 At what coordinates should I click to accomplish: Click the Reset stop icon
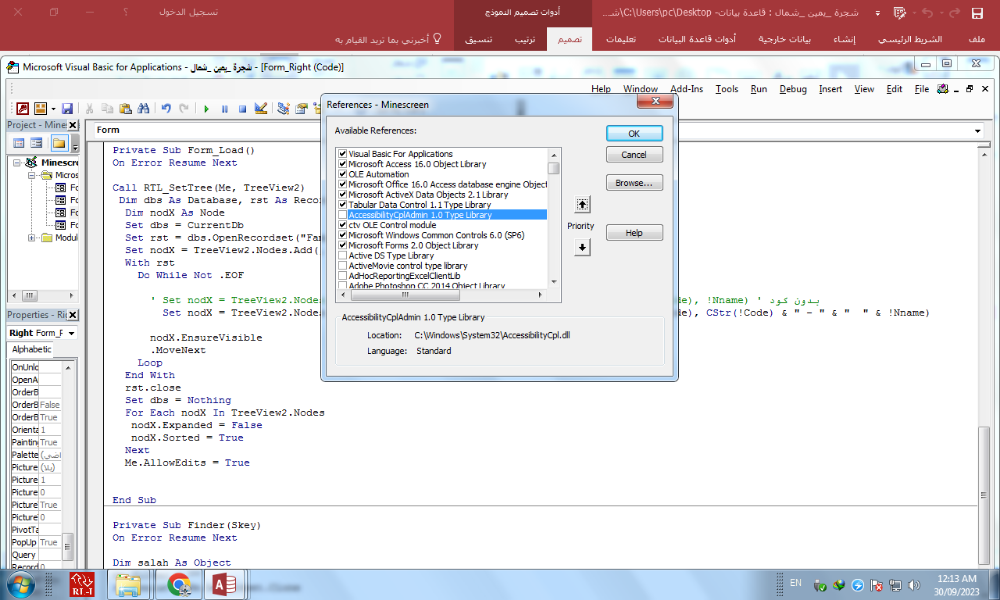point(242,109)
